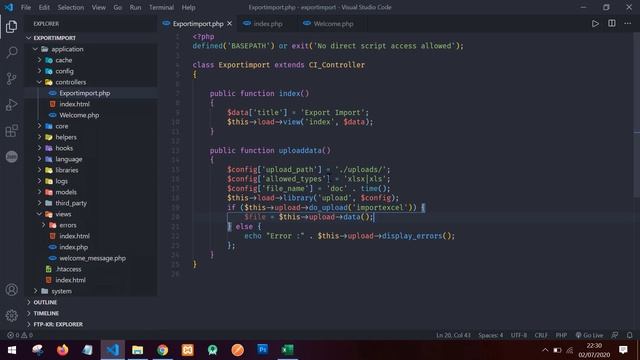This screenshot has height=360, width=640.
Task: Open the Help menu
Action: [188, 7]
